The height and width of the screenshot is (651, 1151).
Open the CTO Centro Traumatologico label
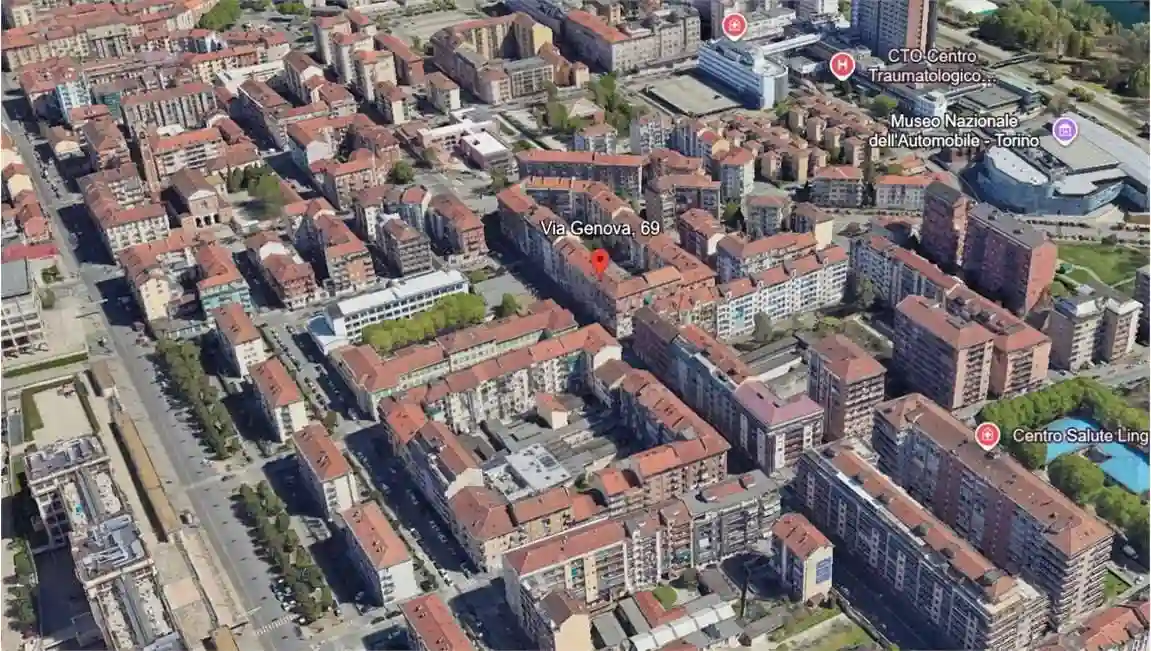(930, 66)
